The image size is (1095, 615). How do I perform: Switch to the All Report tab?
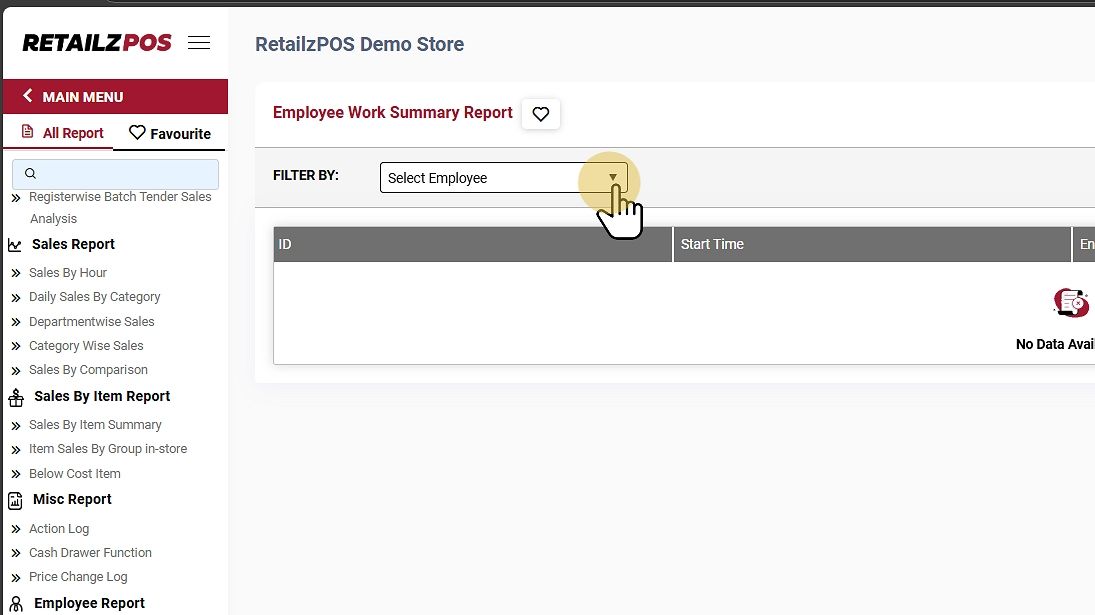pos(62,133)
